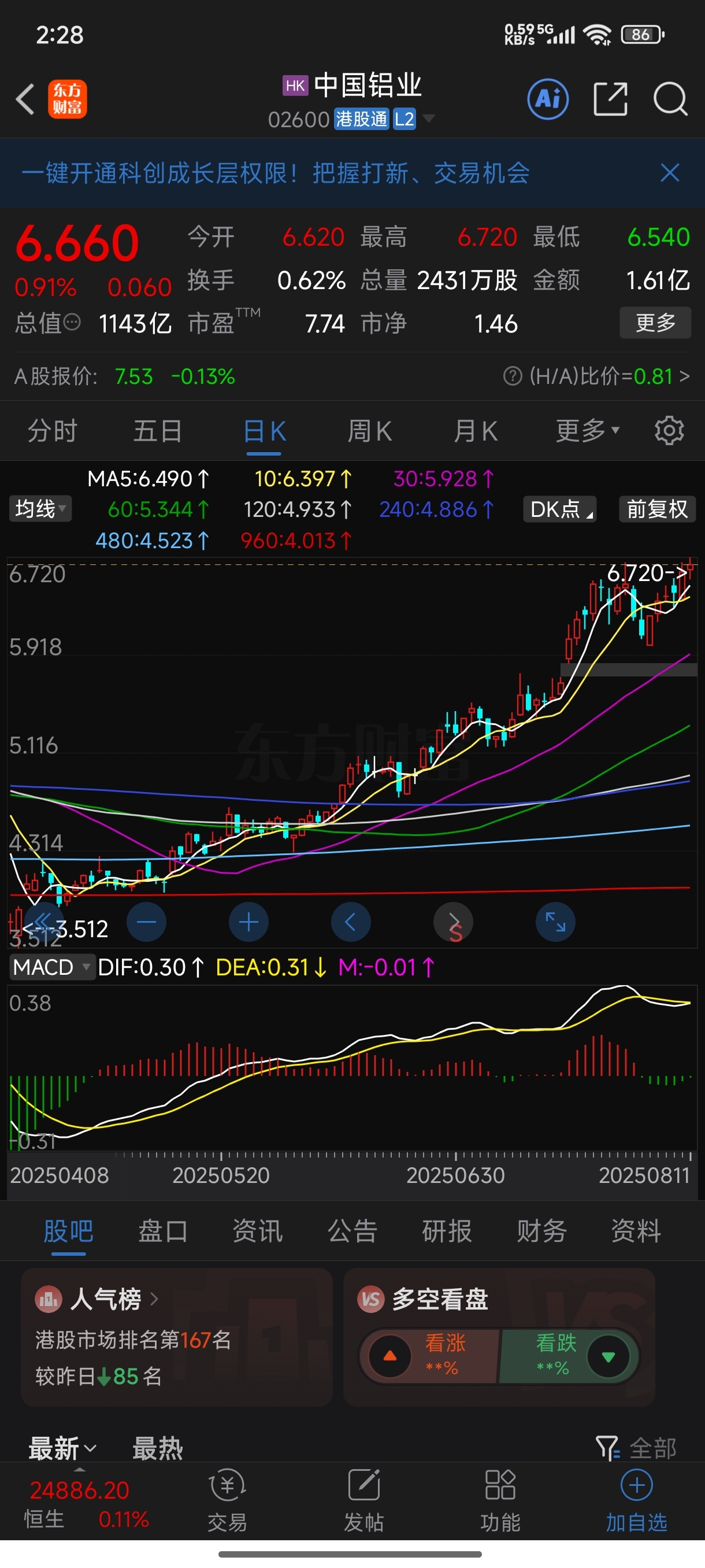The image size is (705, 1568).
Task: Vote 看涨 bullish button
Action: pyautogui.click(x=430, y=1356)
